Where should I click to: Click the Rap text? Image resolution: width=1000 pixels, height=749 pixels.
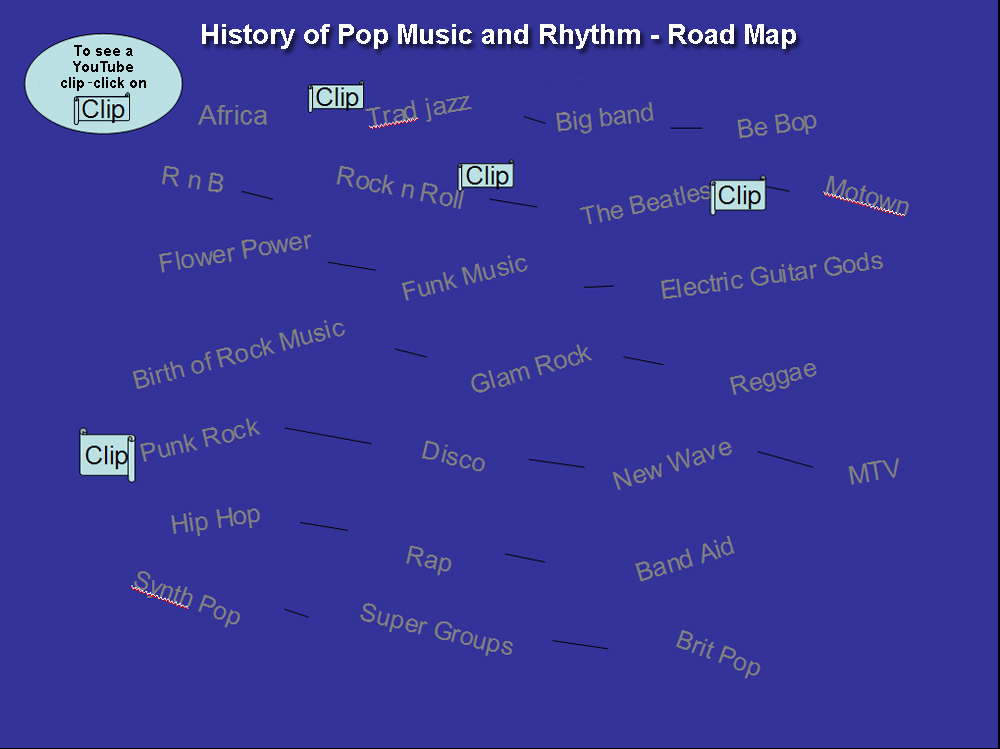[429, 559]
